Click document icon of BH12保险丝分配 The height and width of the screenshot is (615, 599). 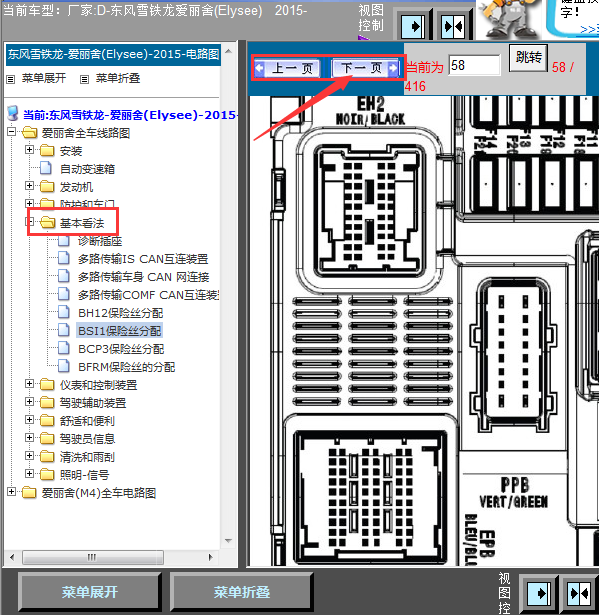[64, 312]
